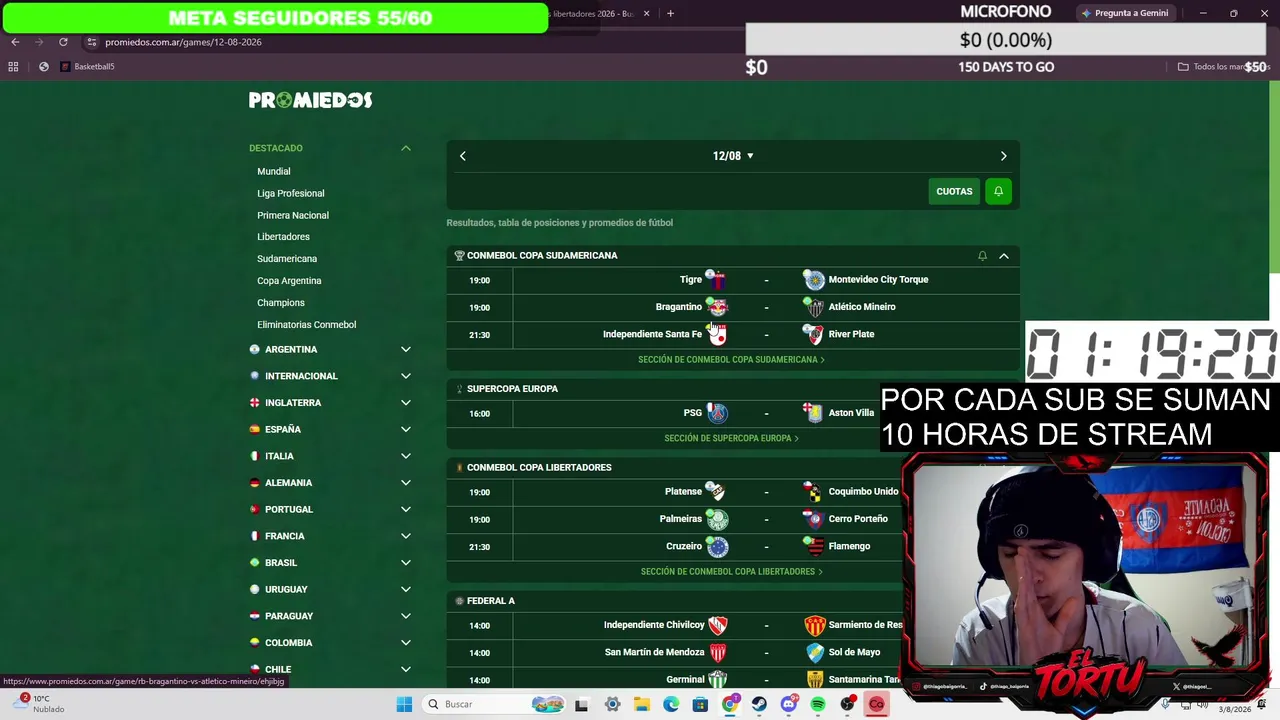The image size is (1280, 720).
Task: Open Mundial in the sidebar
Action: click(x=273, y=171)
